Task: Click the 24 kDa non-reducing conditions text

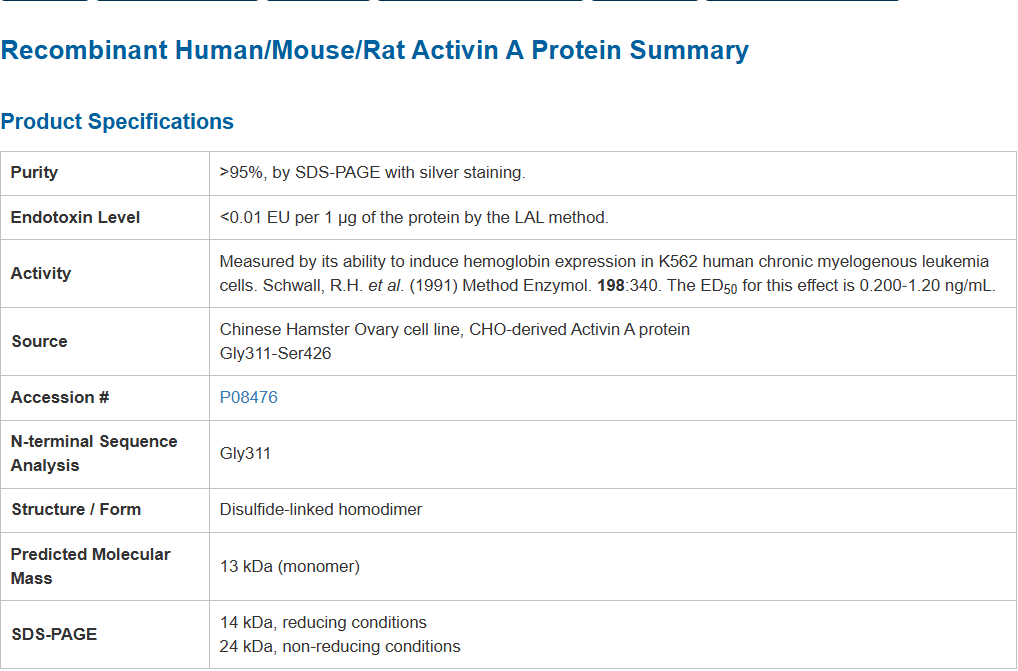Action: coord(340,646)
